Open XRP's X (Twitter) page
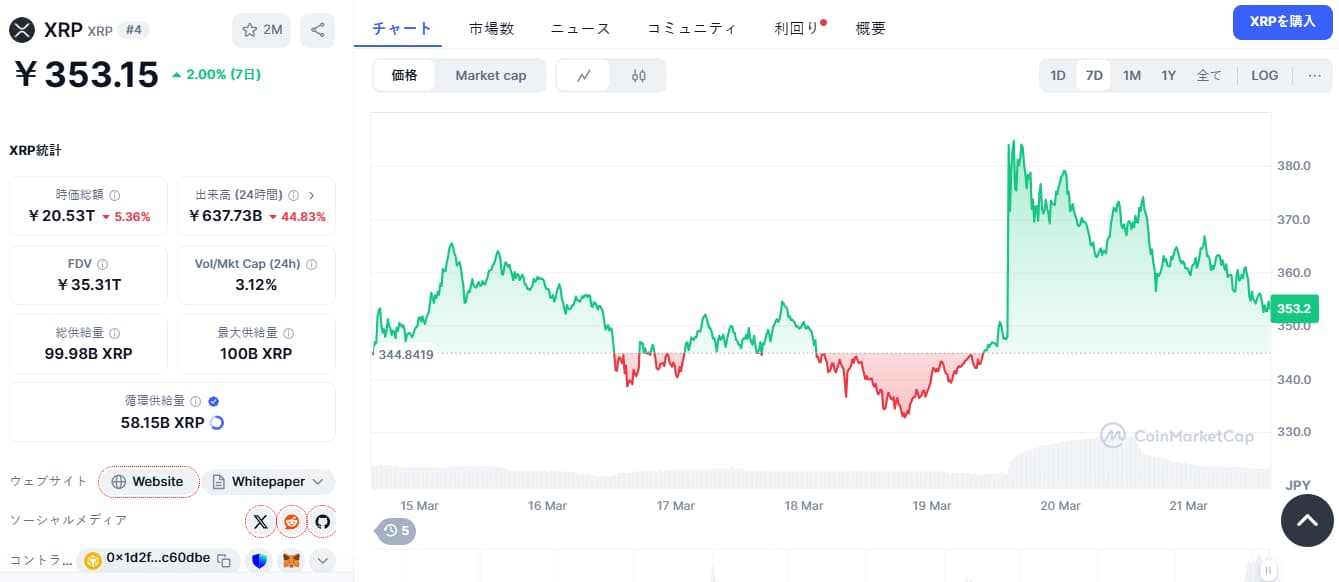1339x582 pixels. (x=260, y=521)
